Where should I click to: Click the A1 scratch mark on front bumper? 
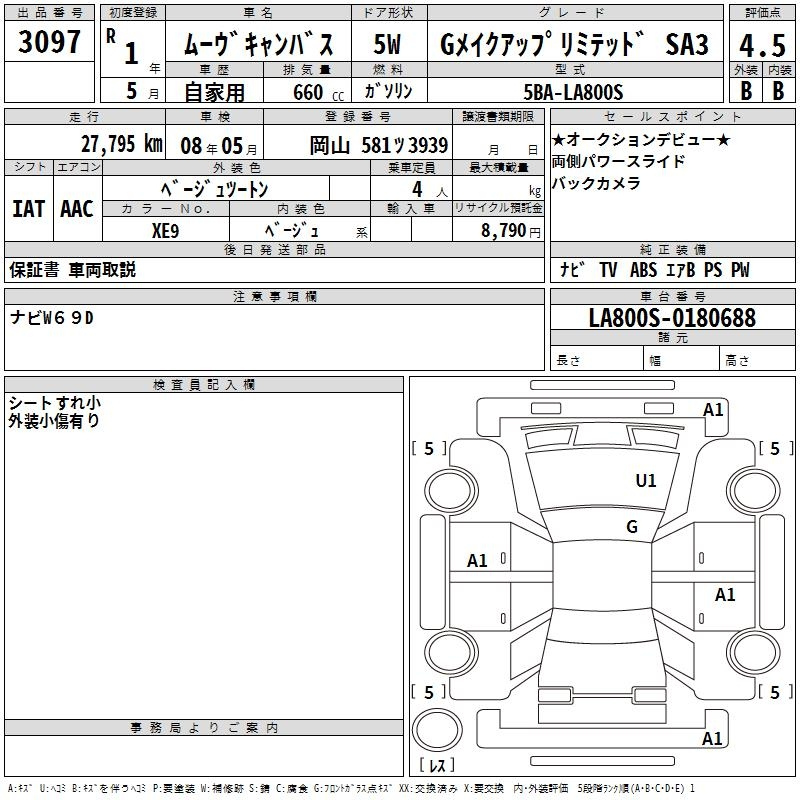712,409
